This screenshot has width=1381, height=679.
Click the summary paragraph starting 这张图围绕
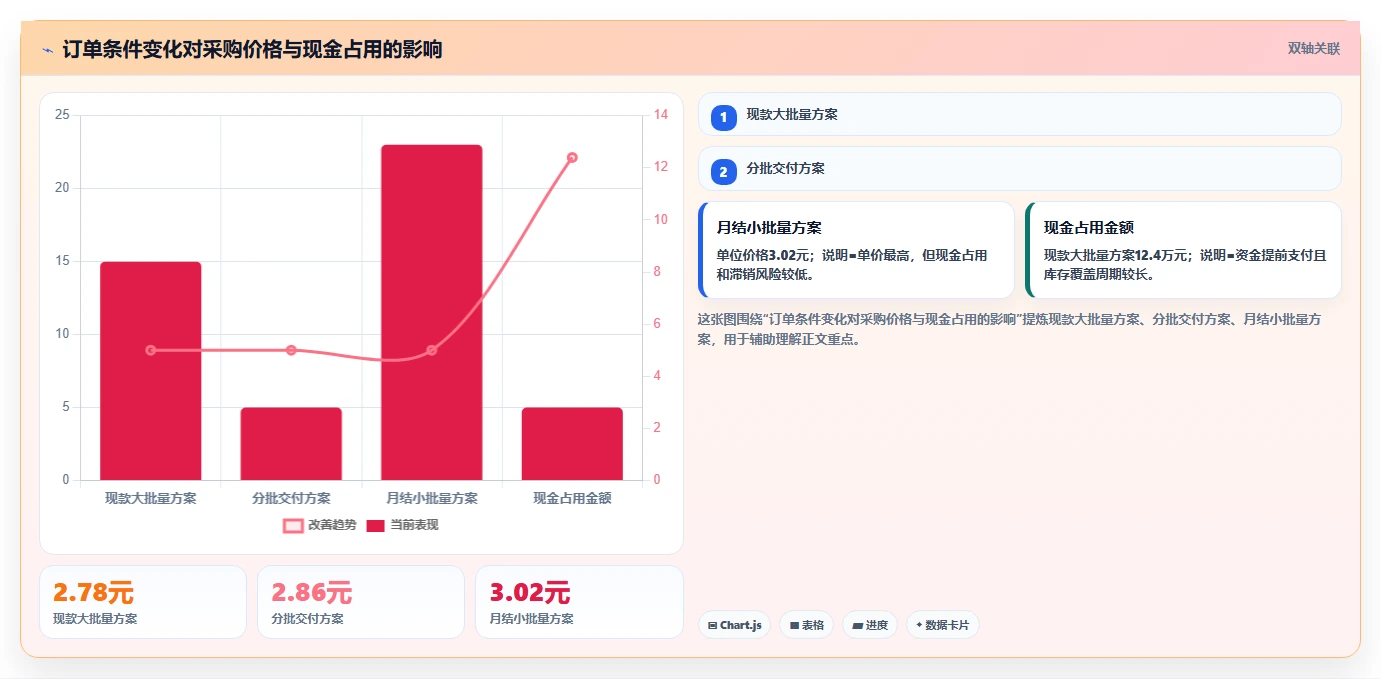[x=1010, y=329]
